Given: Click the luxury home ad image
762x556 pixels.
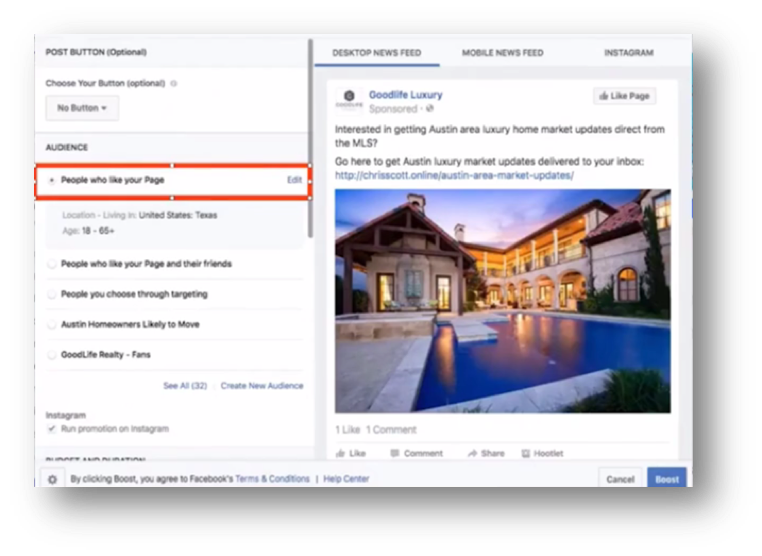Looking at the screenshot, I should coord(502,301).
